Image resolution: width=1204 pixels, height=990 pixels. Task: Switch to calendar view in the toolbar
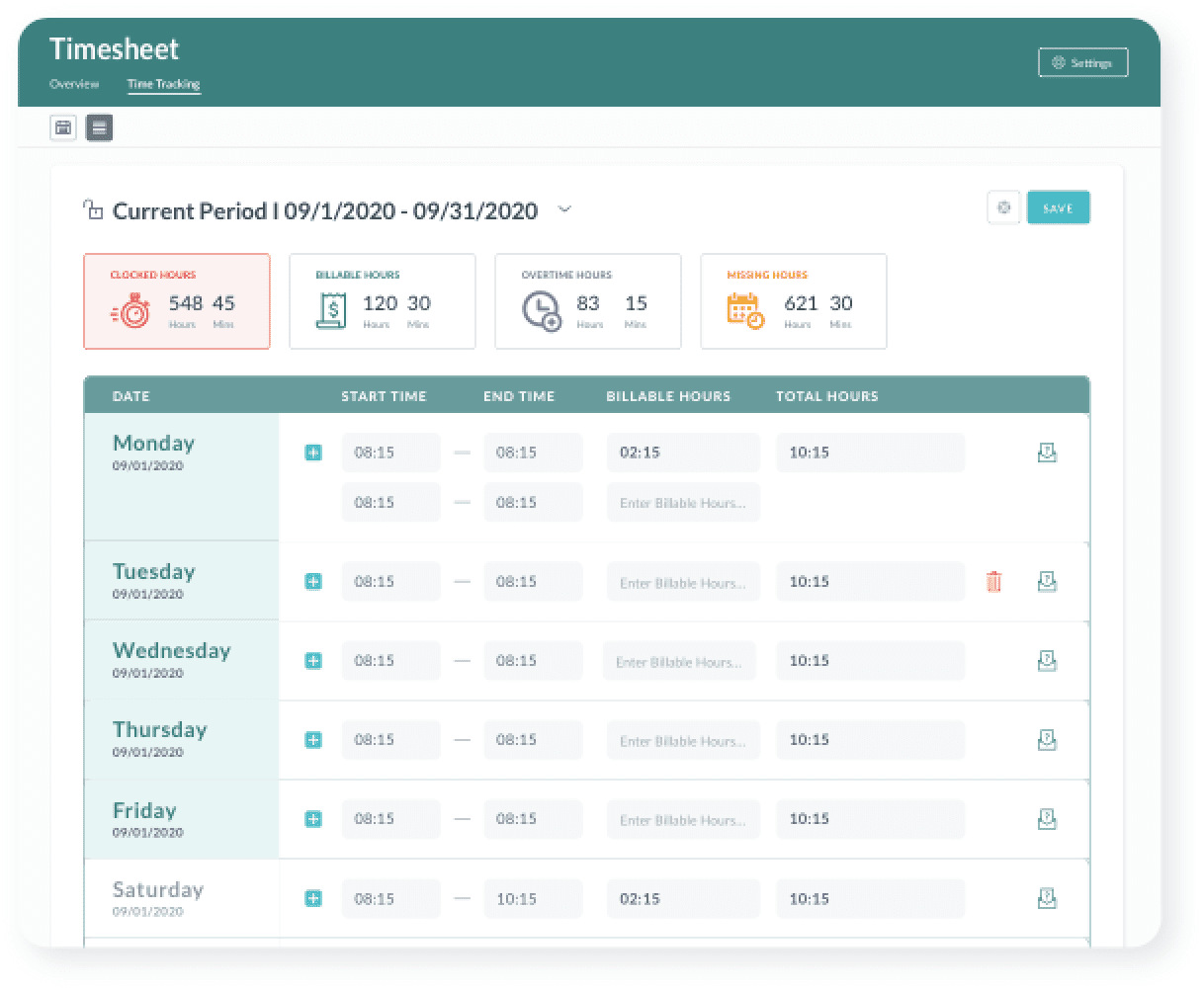click(62, 127)
